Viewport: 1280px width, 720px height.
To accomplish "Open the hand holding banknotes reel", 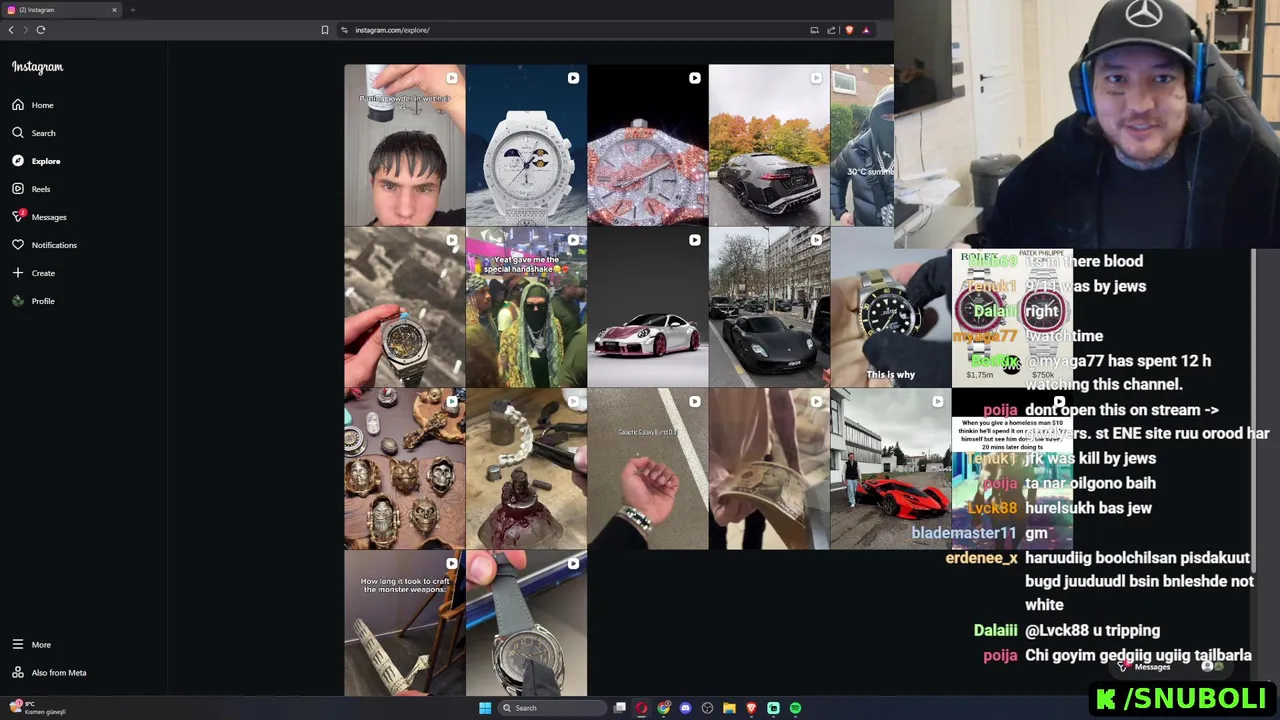I will tap(769, 469).
